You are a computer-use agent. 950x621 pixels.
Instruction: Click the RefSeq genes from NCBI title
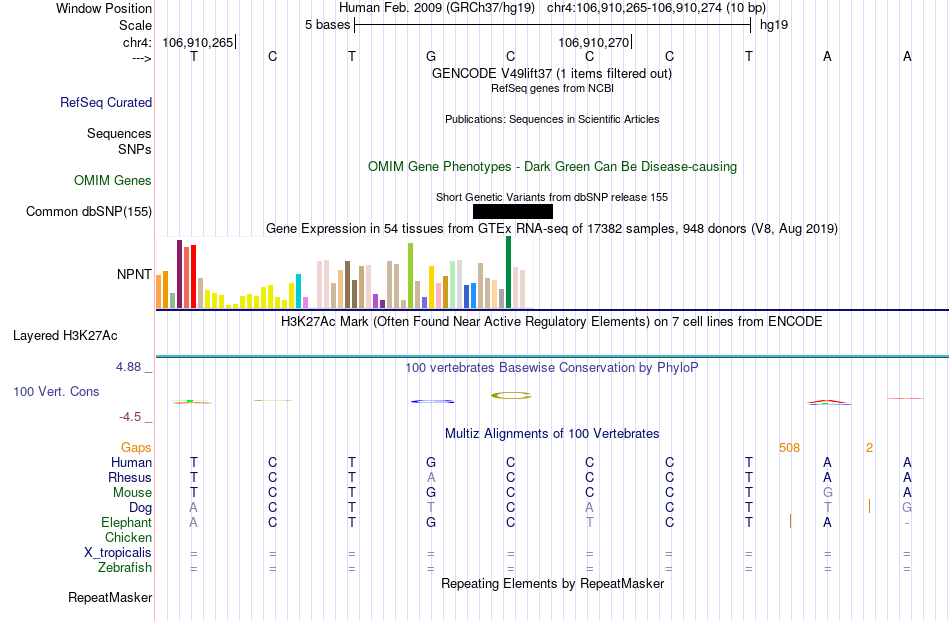pyautogui.click(x=553, y=88)
